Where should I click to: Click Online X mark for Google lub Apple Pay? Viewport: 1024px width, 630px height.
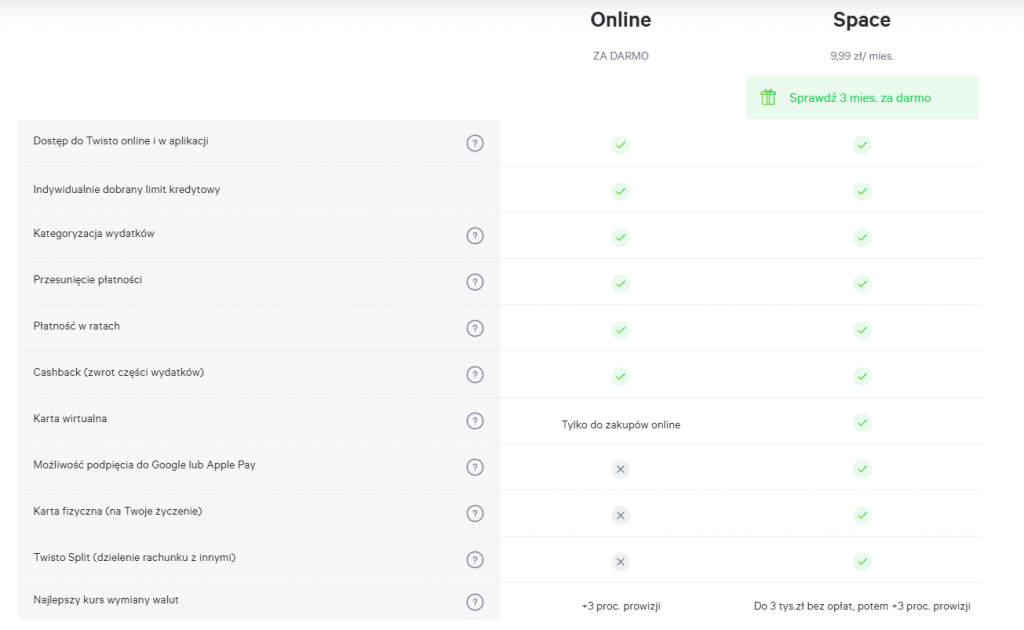pyautogui.click(x=620, y=469)
